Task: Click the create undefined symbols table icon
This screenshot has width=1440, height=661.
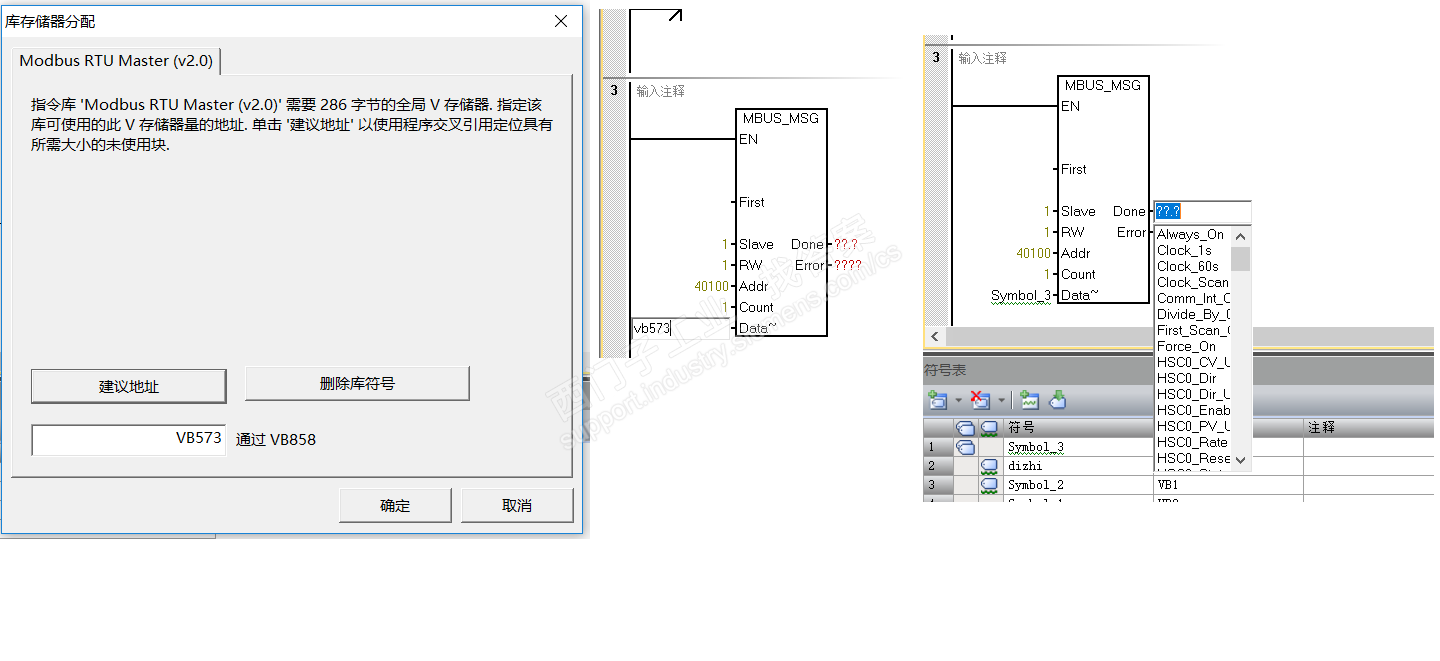Action: point(1030,401)
